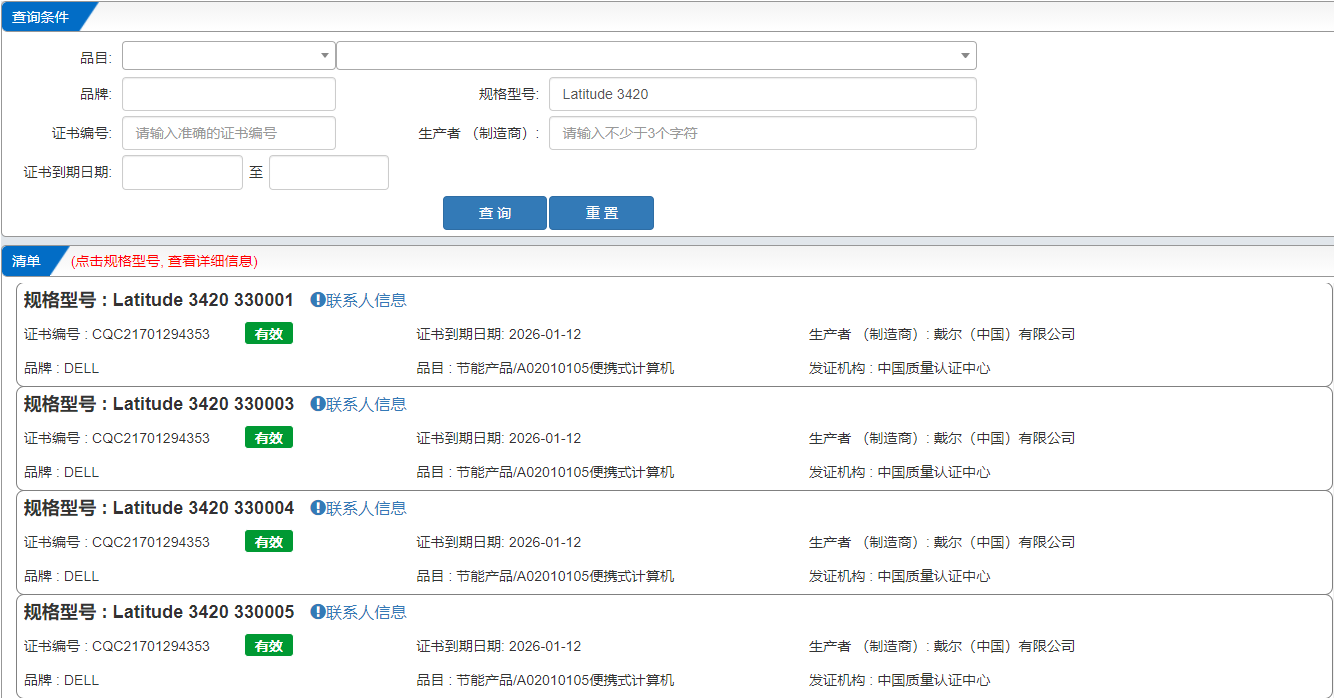Click the red hint 点击规格型号, 查看详细信息
The image size is (1334, 698).
click(x=165, y=261)
